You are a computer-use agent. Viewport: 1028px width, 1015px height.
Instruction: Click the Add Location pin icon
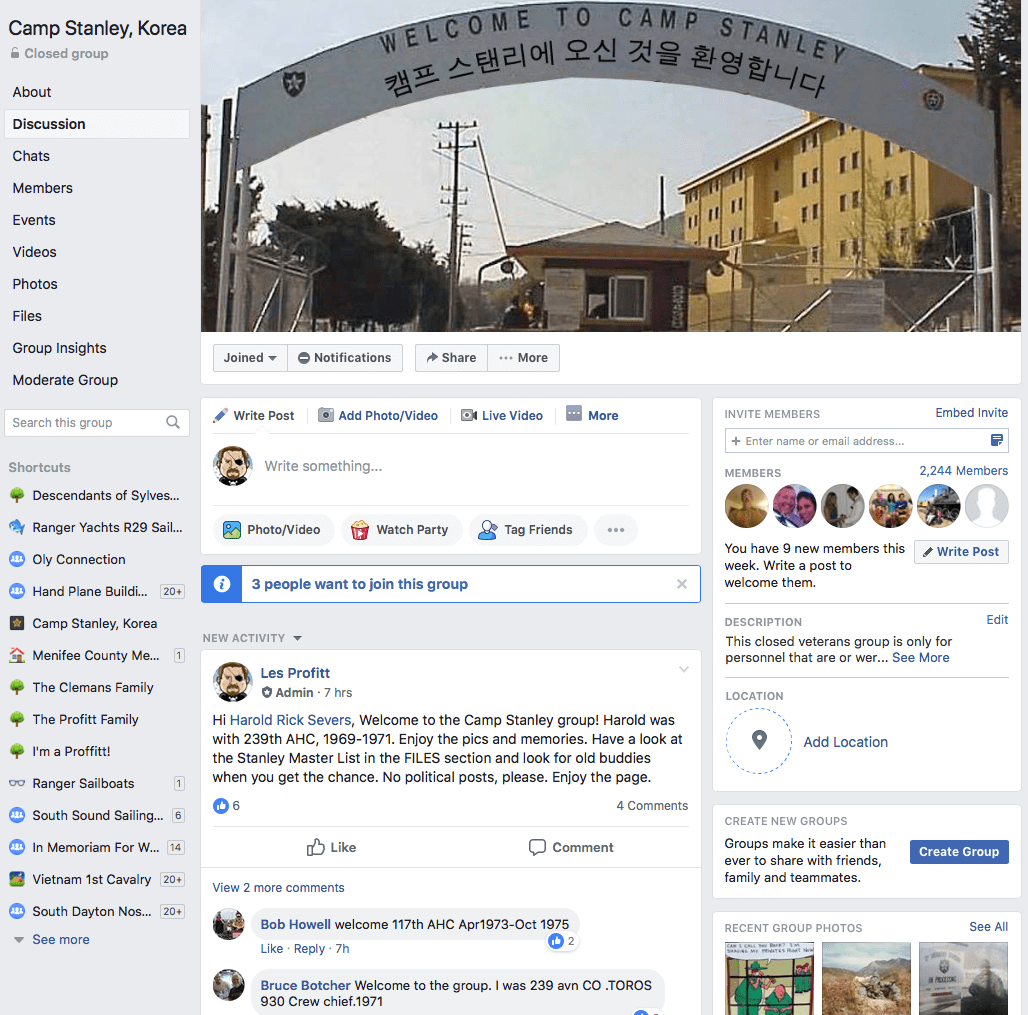click(759, 741)
